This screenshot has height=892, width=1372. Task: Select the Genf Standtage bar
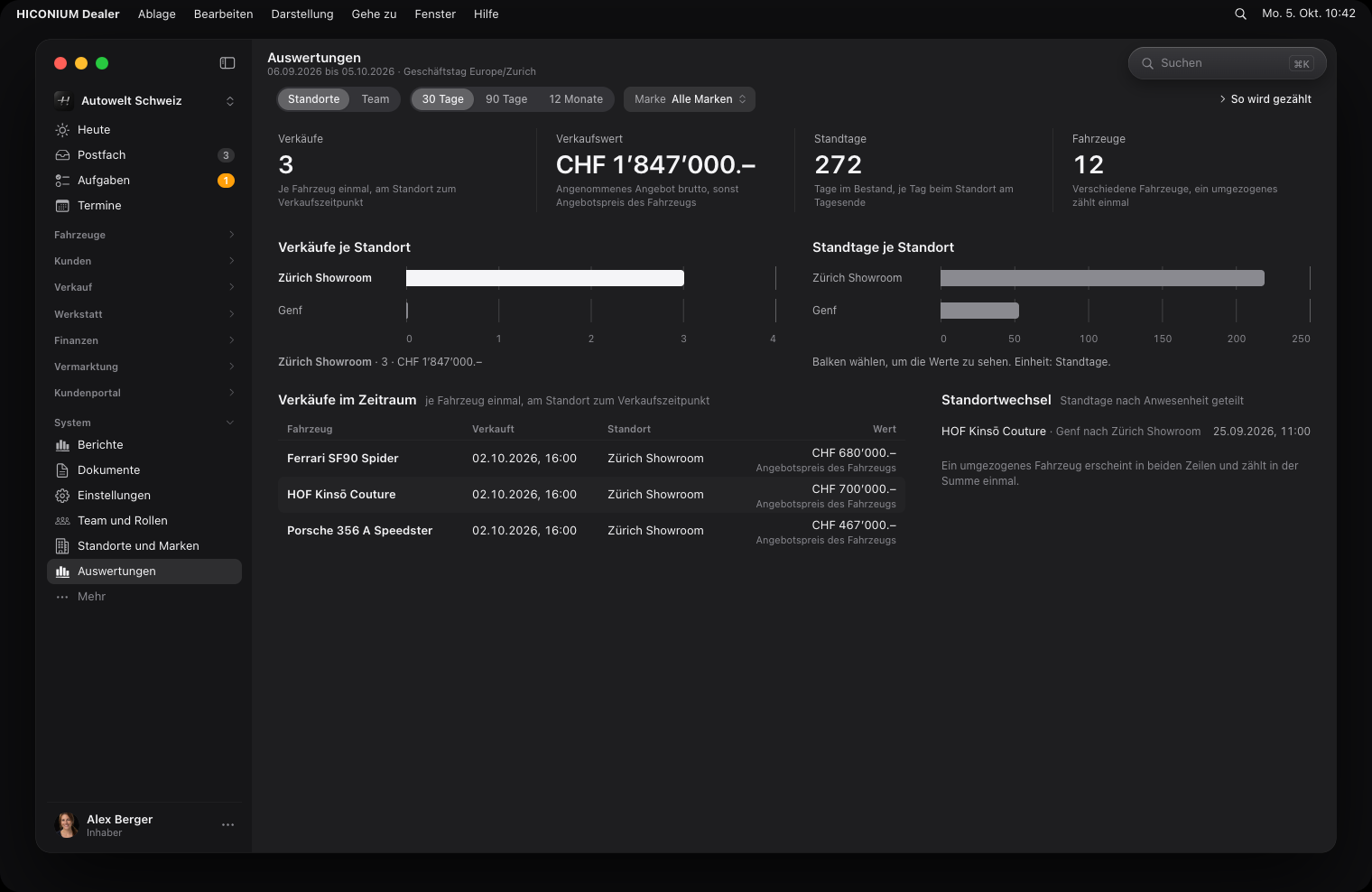[979, 311]
